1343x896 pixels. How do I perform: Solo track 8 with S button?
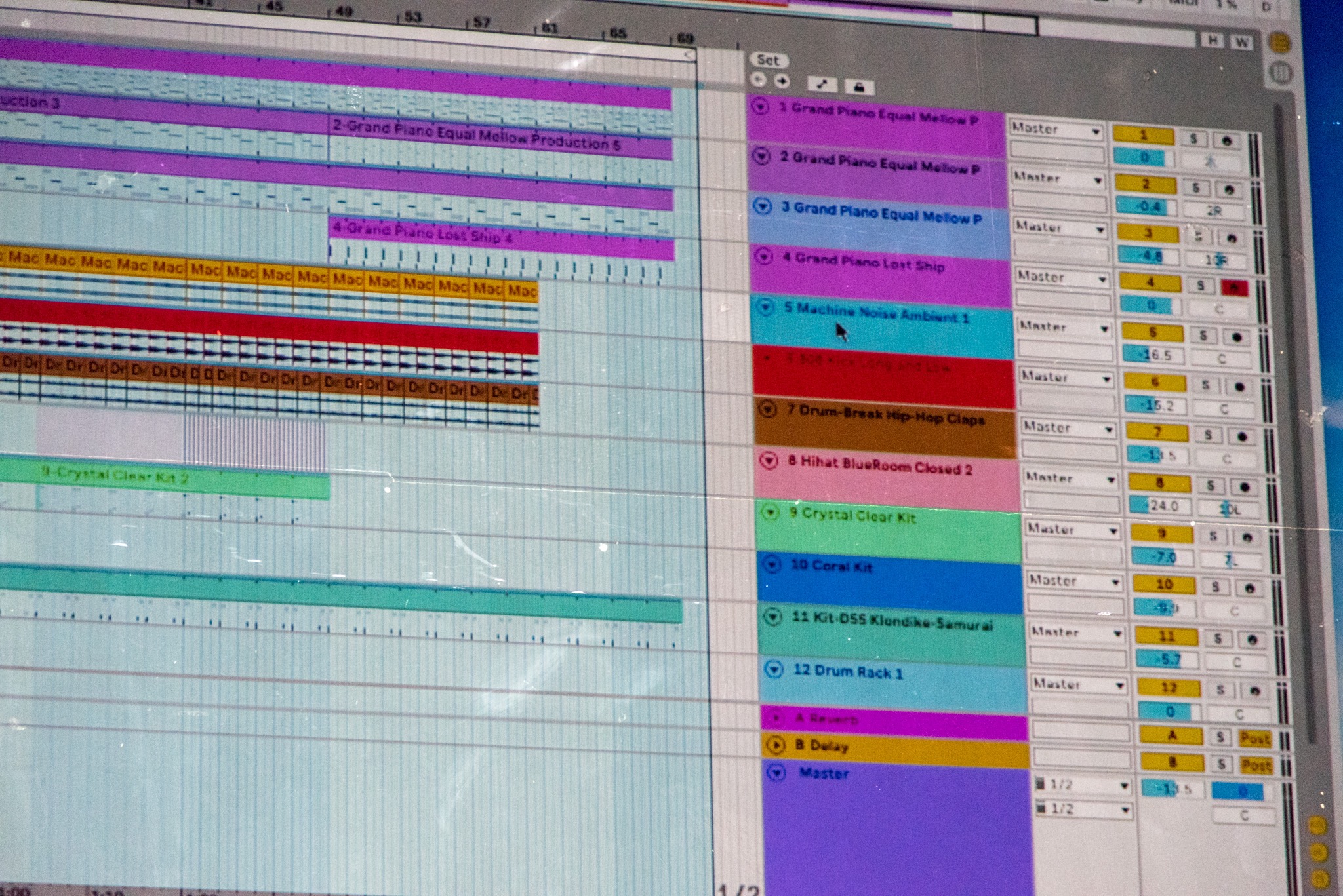(1211, 486)
